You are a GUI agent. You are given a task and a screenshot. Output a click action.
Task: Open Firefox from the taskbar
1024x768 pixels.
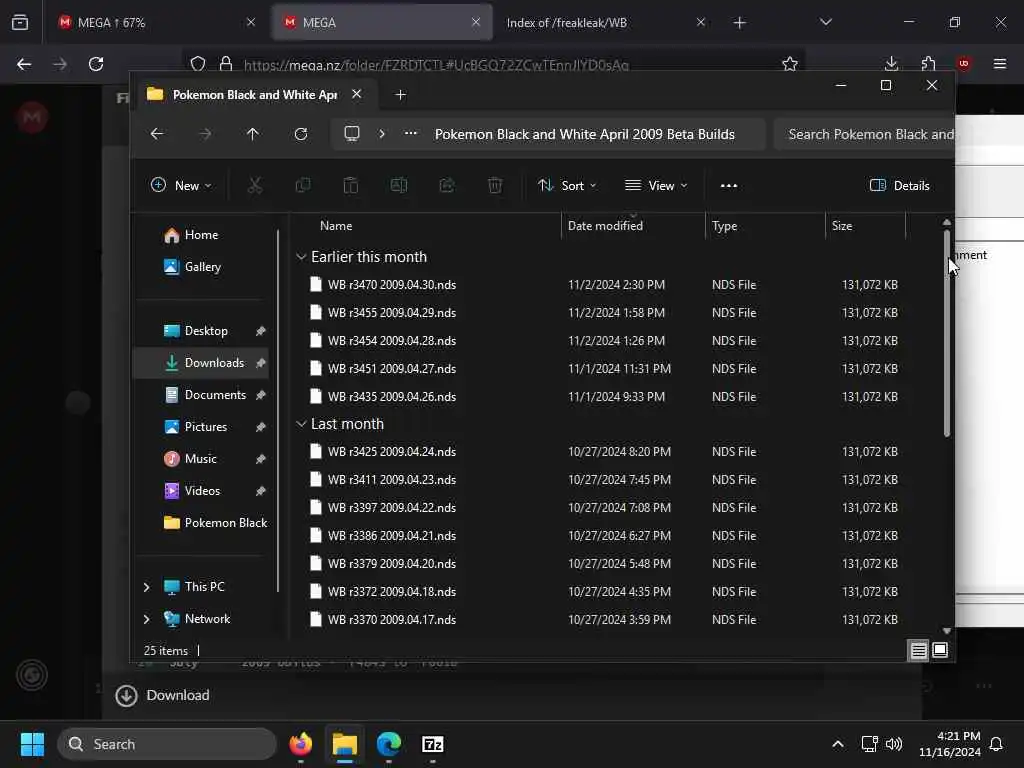click(301, 744)
